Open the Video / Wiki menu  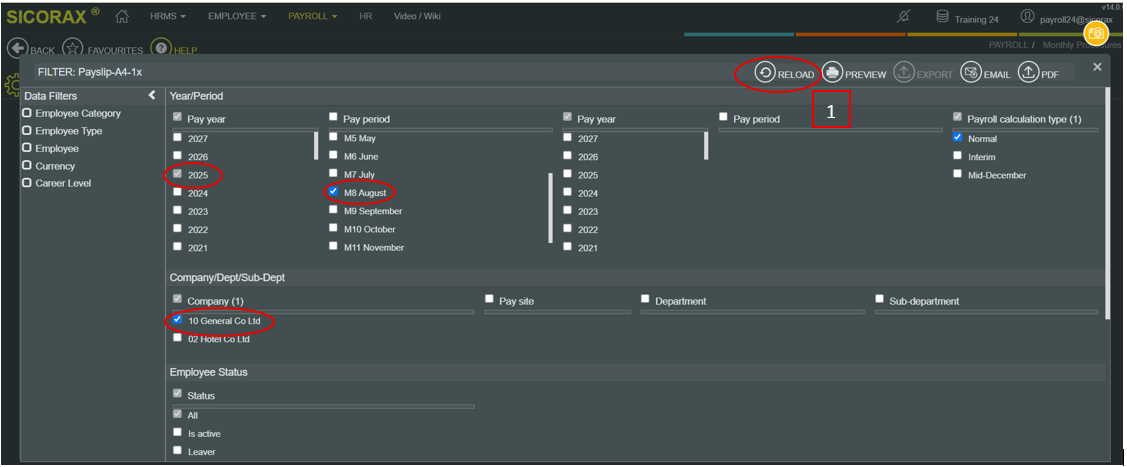[x=418, y=16]
